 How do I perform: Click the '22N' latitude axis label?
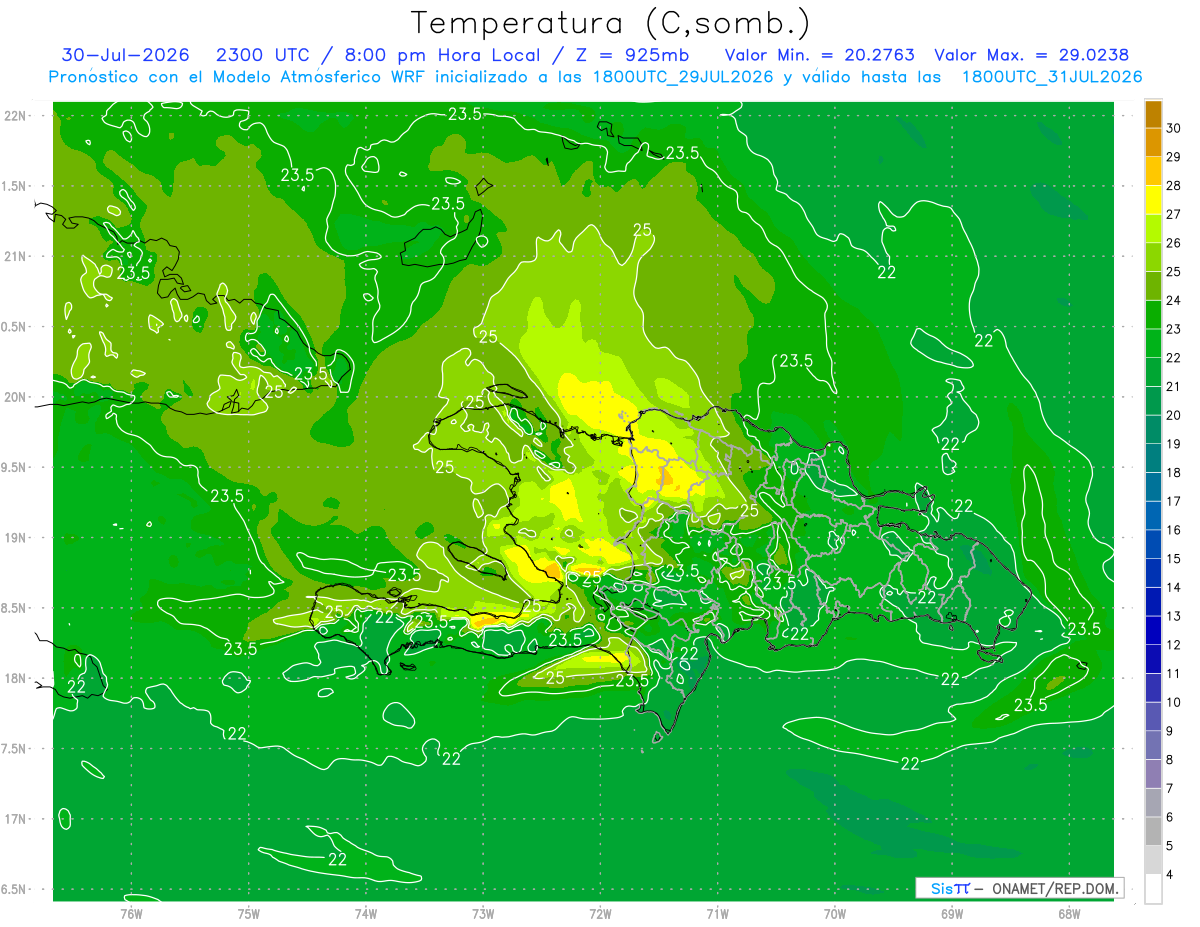[17, 115]
